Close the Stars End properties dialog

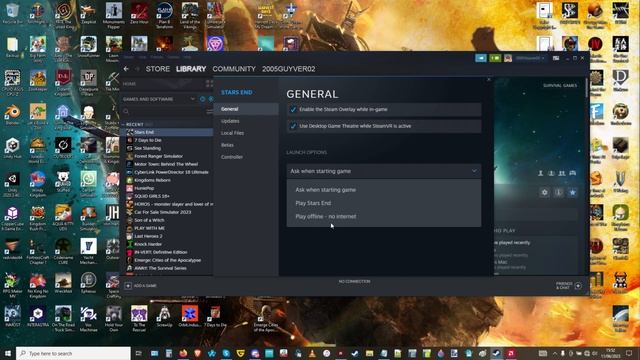[x=489, y=80]
